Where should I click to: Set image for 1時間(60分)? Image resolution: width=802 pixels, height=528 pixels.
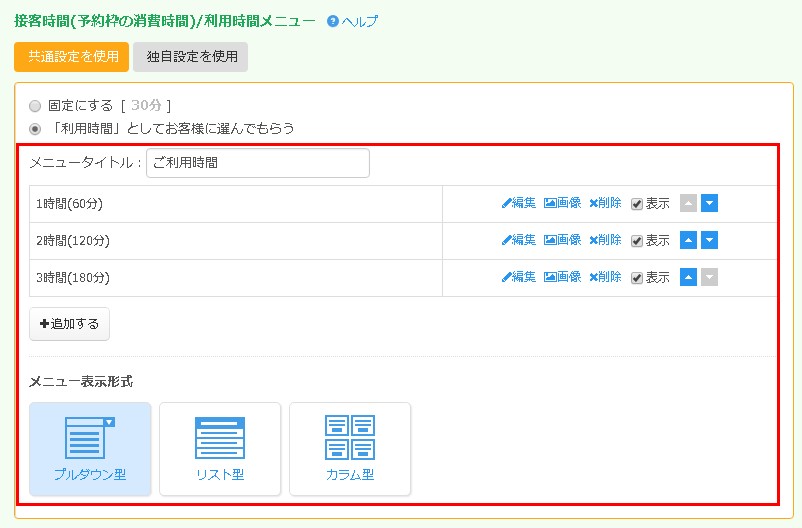click(563, 203)
